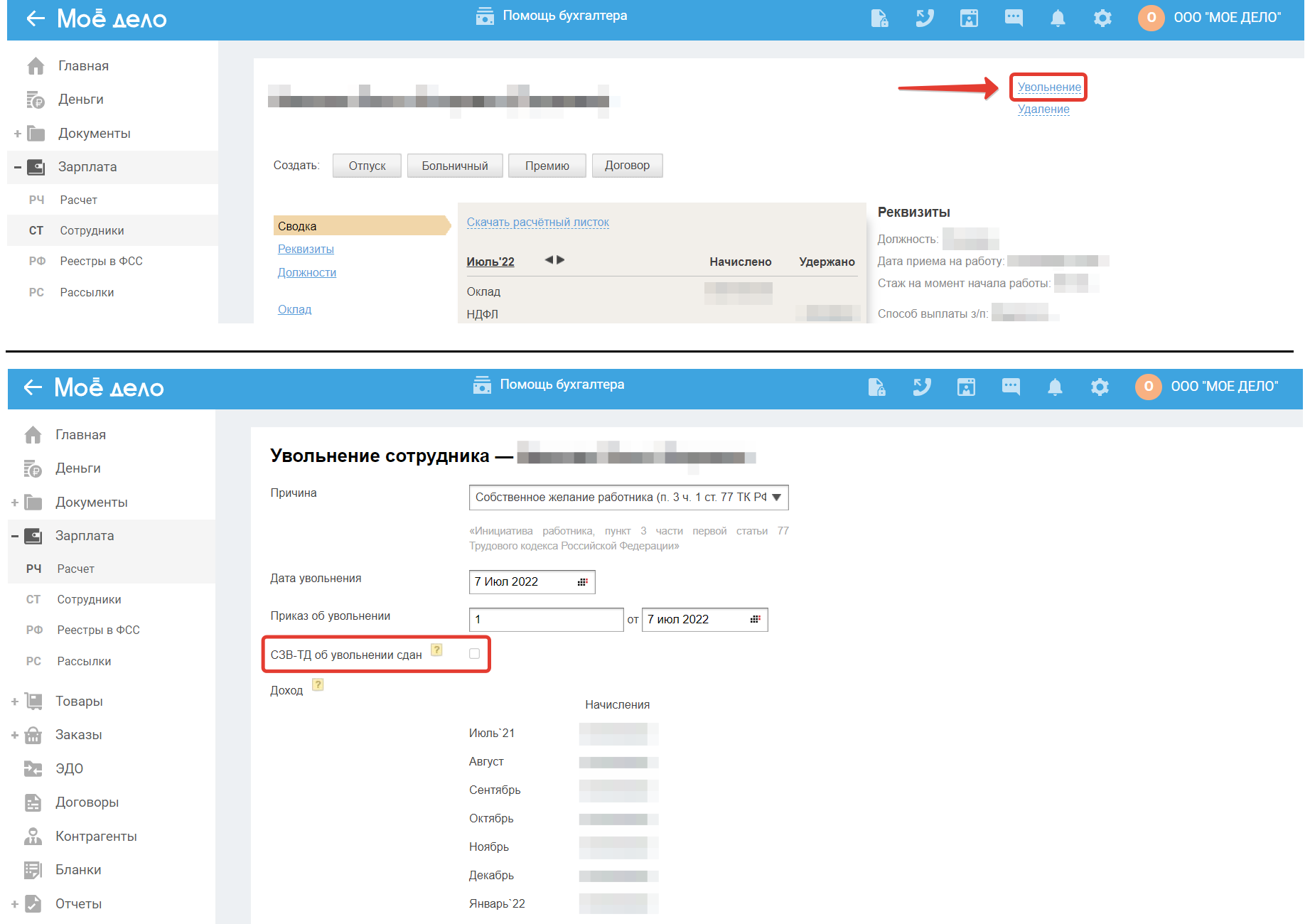Click the back arrow in the top screenshot header

(x=36, y=18)
